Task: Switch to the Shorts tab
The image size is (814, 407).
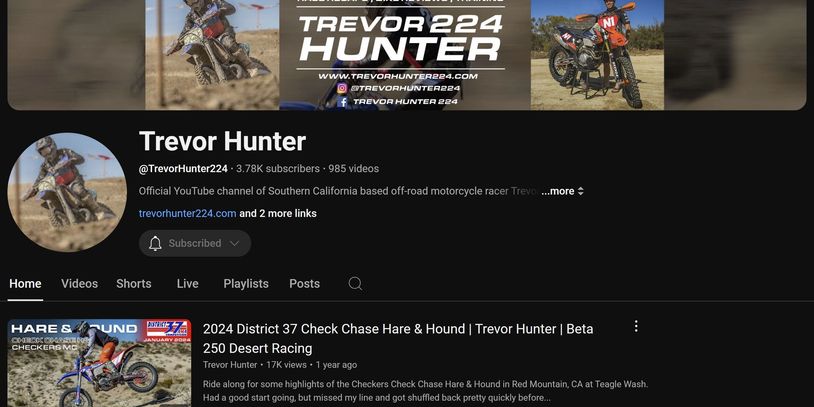Action: pyautogui.click(x=134, y=283)
